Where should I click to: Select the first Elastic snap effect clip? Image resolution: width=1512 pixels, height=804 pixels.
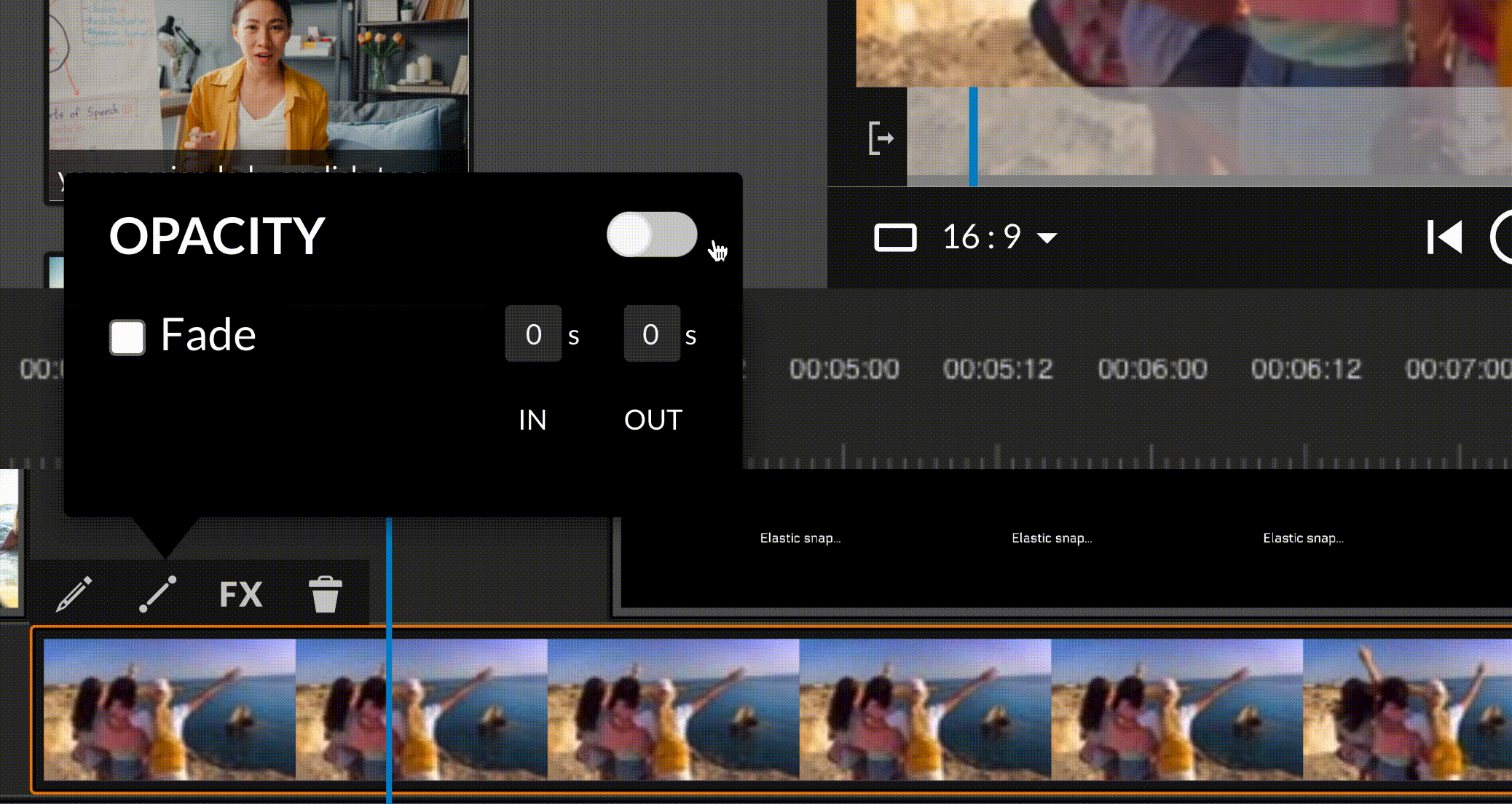tap(799, 538)
